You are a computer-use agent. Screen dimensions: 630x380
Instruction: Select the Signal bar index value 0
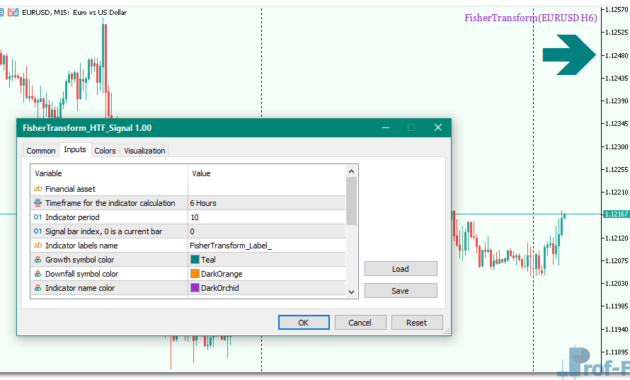coord(266,231)
